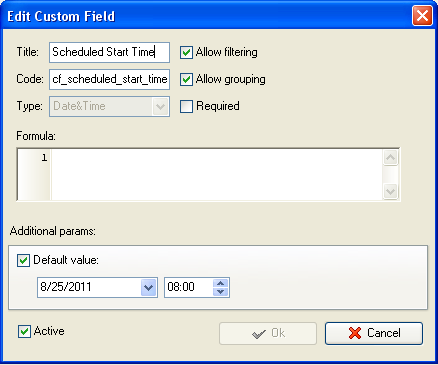Viewport: 438px width, 365px height.
Task: Enable the Required checkbox
Action: tap(186, 106)
